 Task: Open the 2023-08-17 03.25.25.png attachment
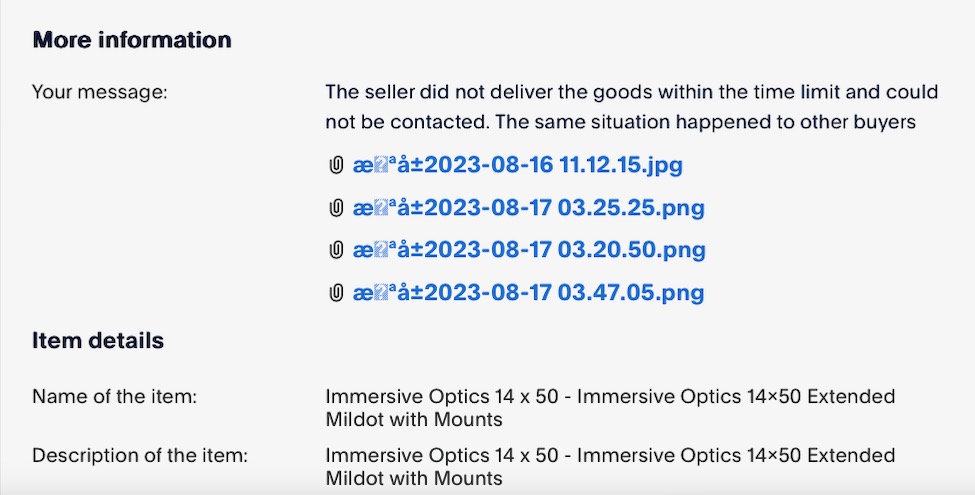pos(529,208)
